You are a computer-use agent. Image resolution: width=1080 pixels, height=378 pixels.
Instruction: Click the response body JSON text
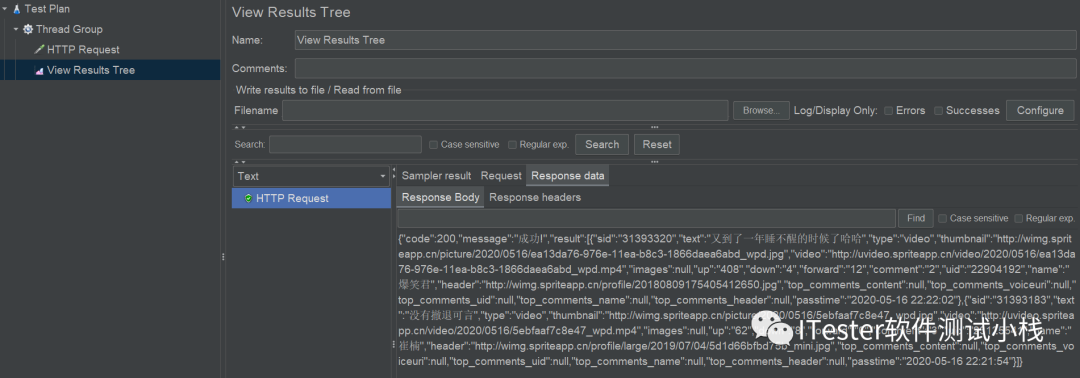[x=736, y=300]
